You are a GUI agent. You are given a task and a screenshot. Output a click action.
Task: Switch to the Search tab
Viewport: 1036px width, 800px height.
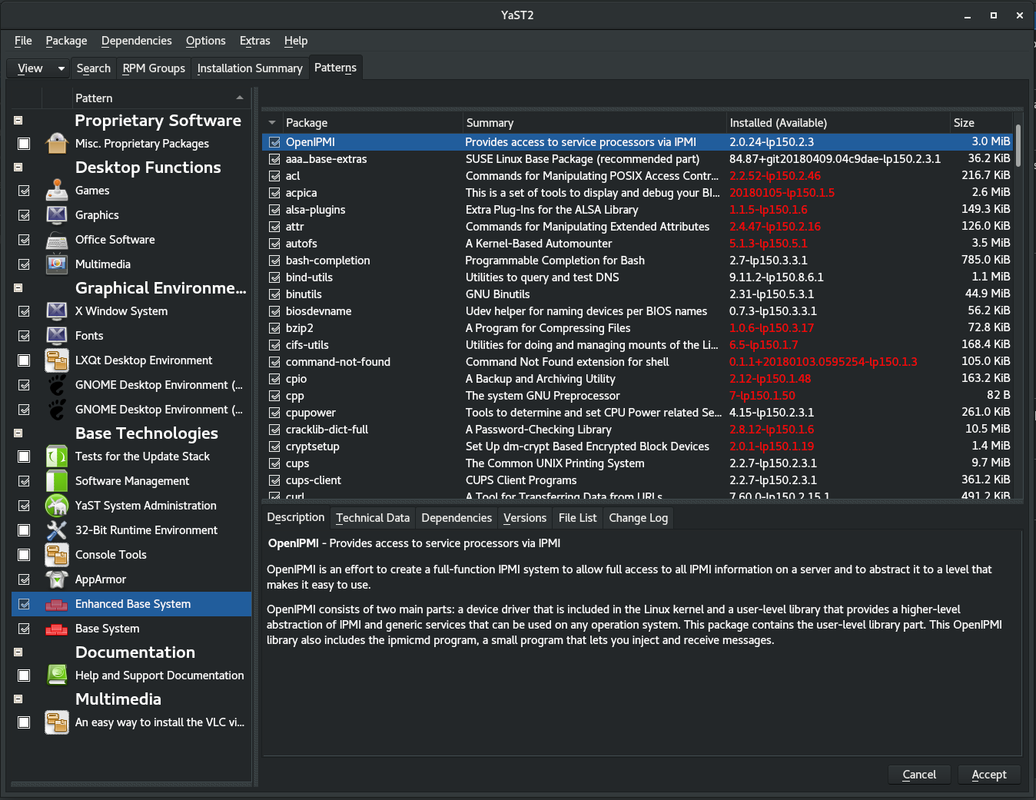coord(93,68)
